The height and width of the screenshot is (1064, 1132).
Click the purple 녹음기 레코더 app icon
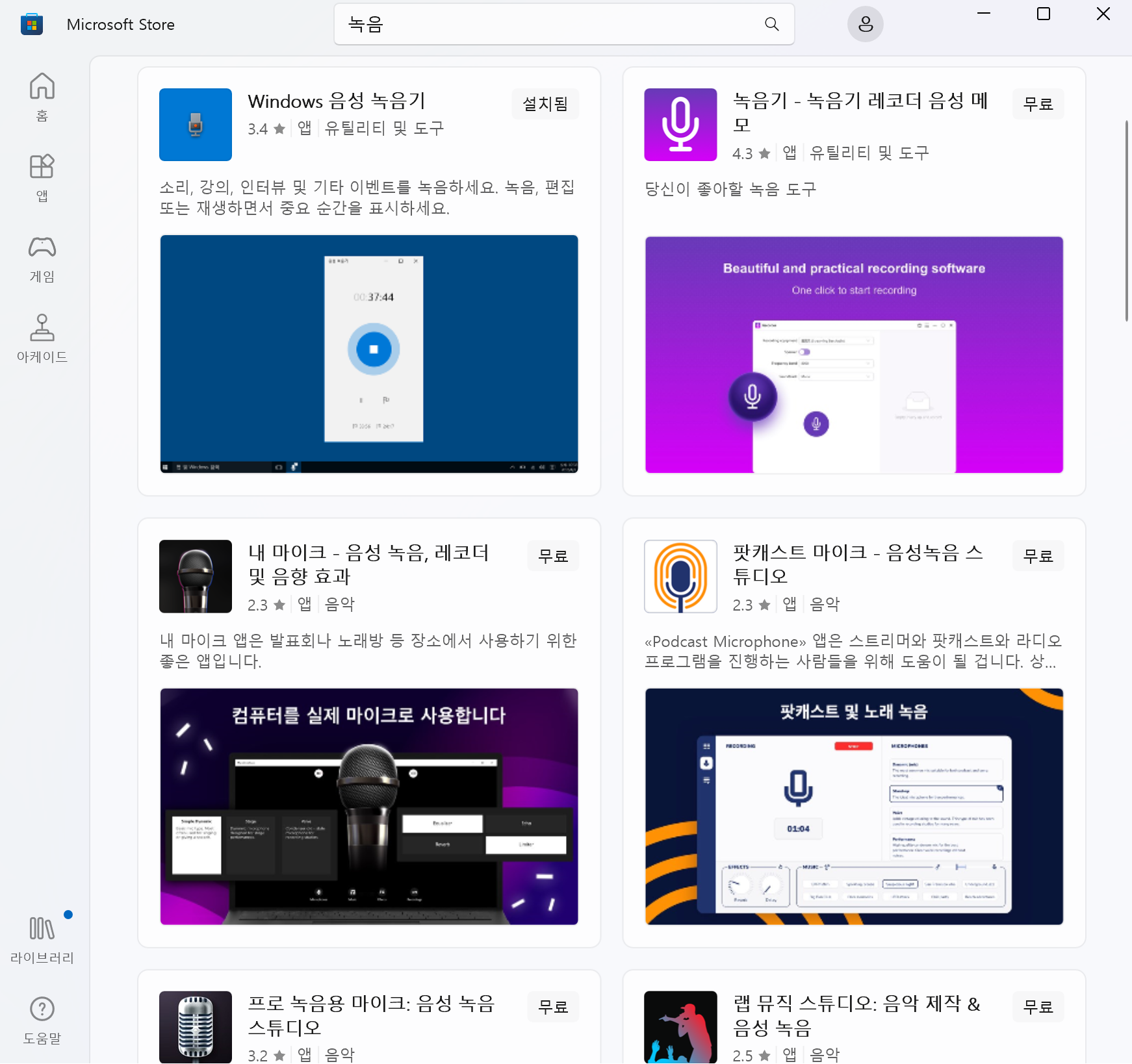(680, 125)
